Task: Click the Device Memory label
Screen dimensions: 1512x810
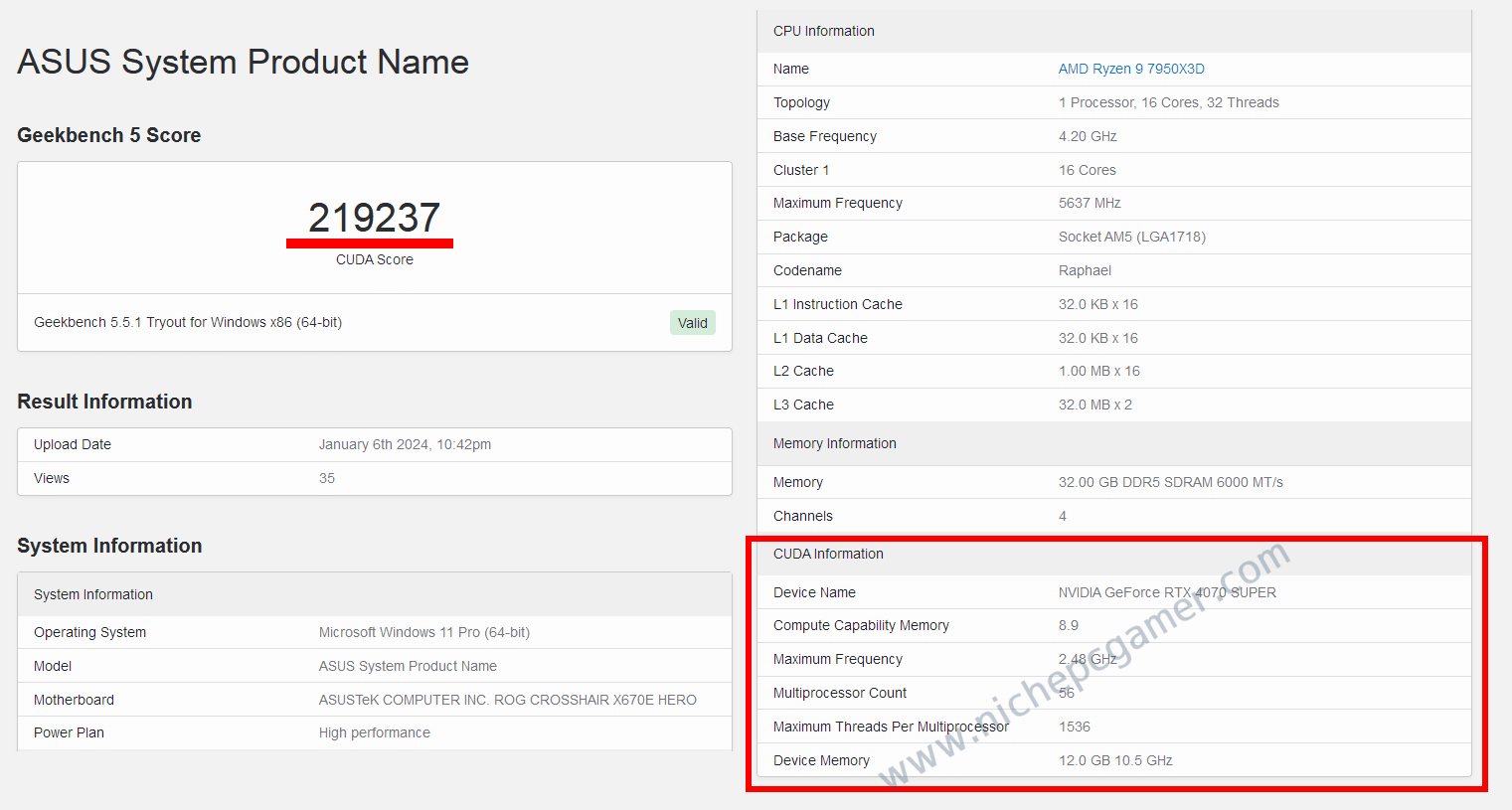Action: click(x=821, y=760)
